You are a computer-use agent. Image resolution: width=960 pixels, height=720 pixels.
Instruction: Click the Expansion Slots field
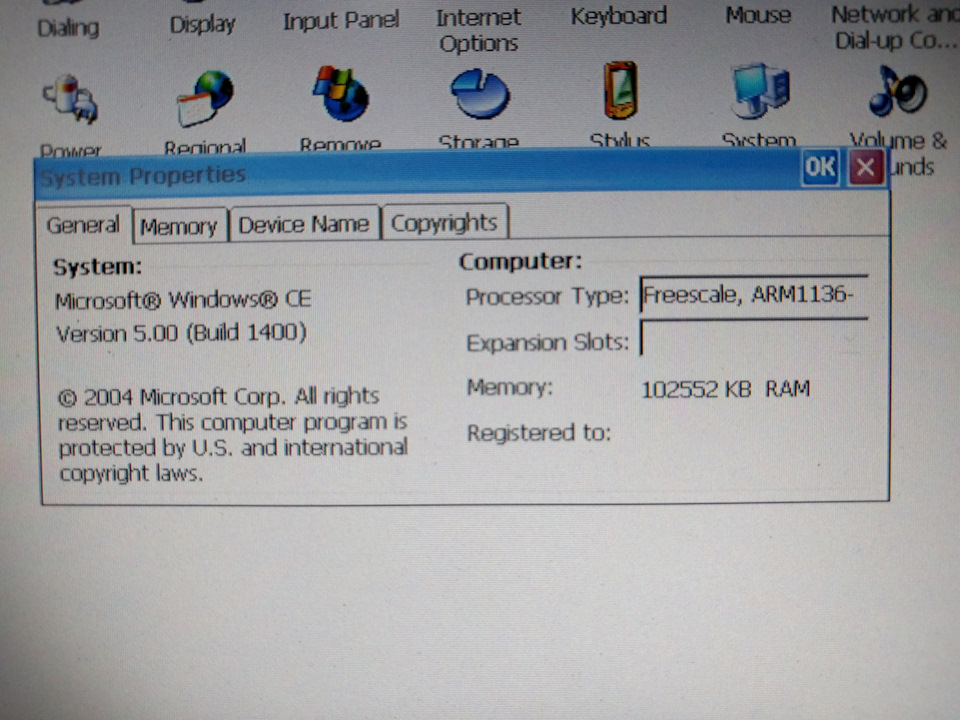[x=754, y=339]
